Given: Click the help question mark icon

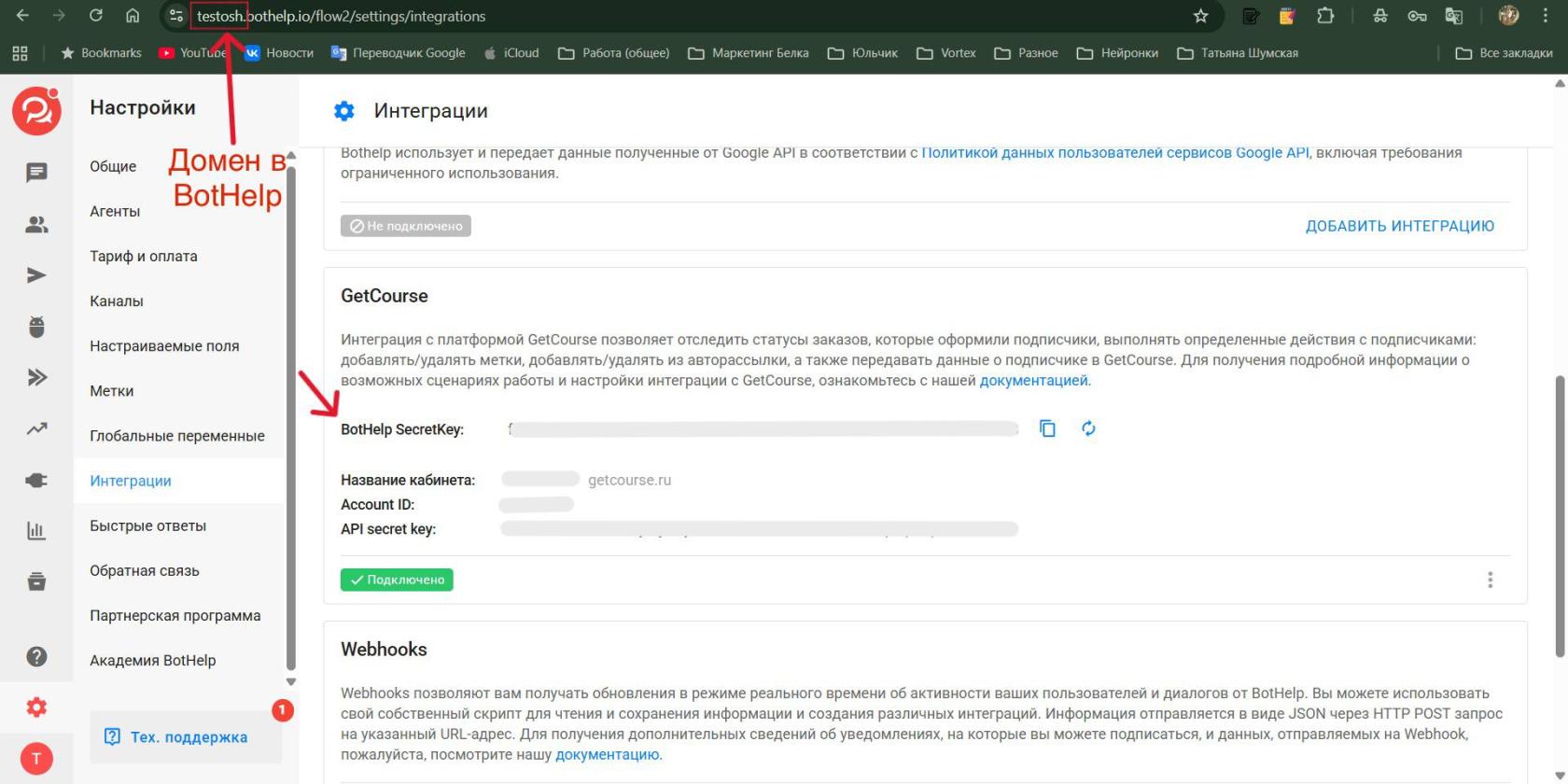Looking at the screenshot, I should click(x=36, y=656).
